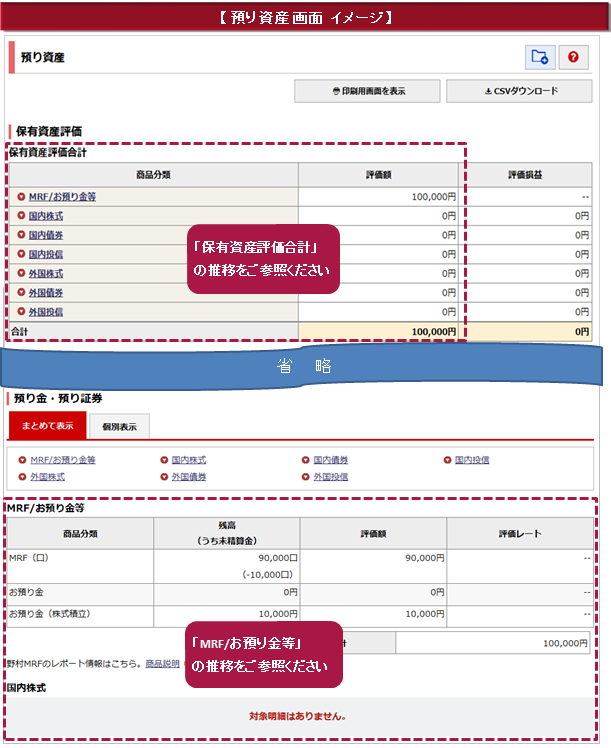The width and height of the screenshot is (611, 748).
Task: Click the bullet icon beside quick-link 外国株式
Action: [x=22, y=477]
